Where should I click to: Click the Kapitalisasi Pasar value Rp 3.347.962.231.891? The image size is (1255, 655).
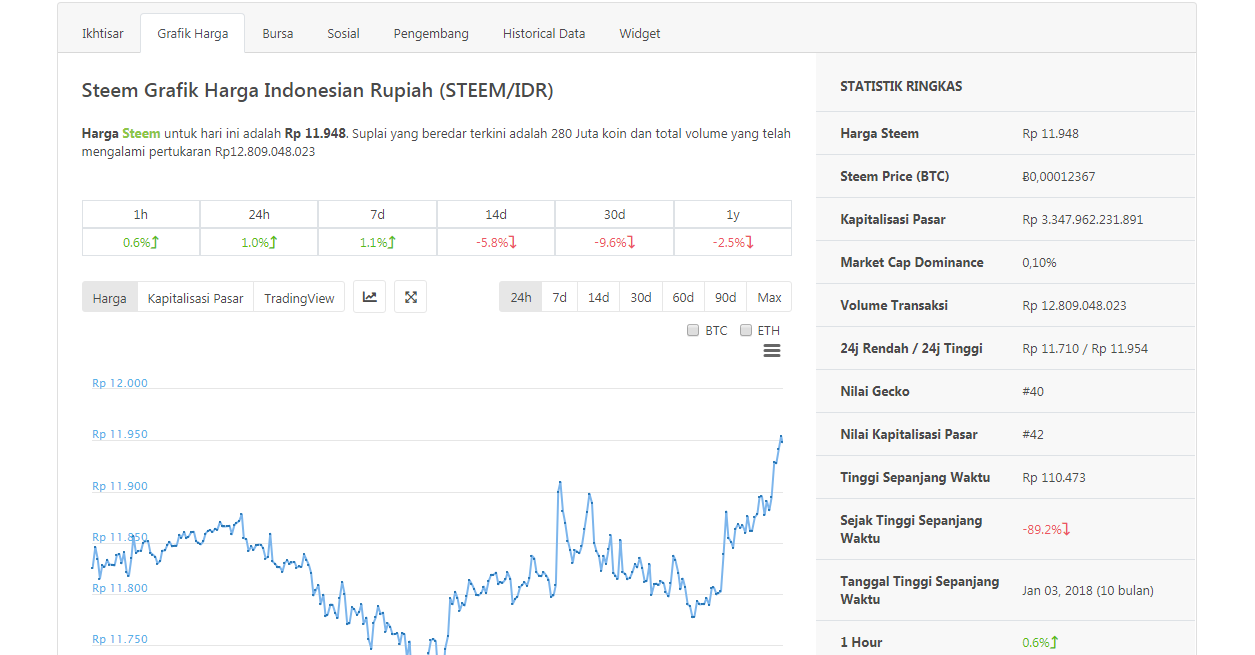[1083, 219]
